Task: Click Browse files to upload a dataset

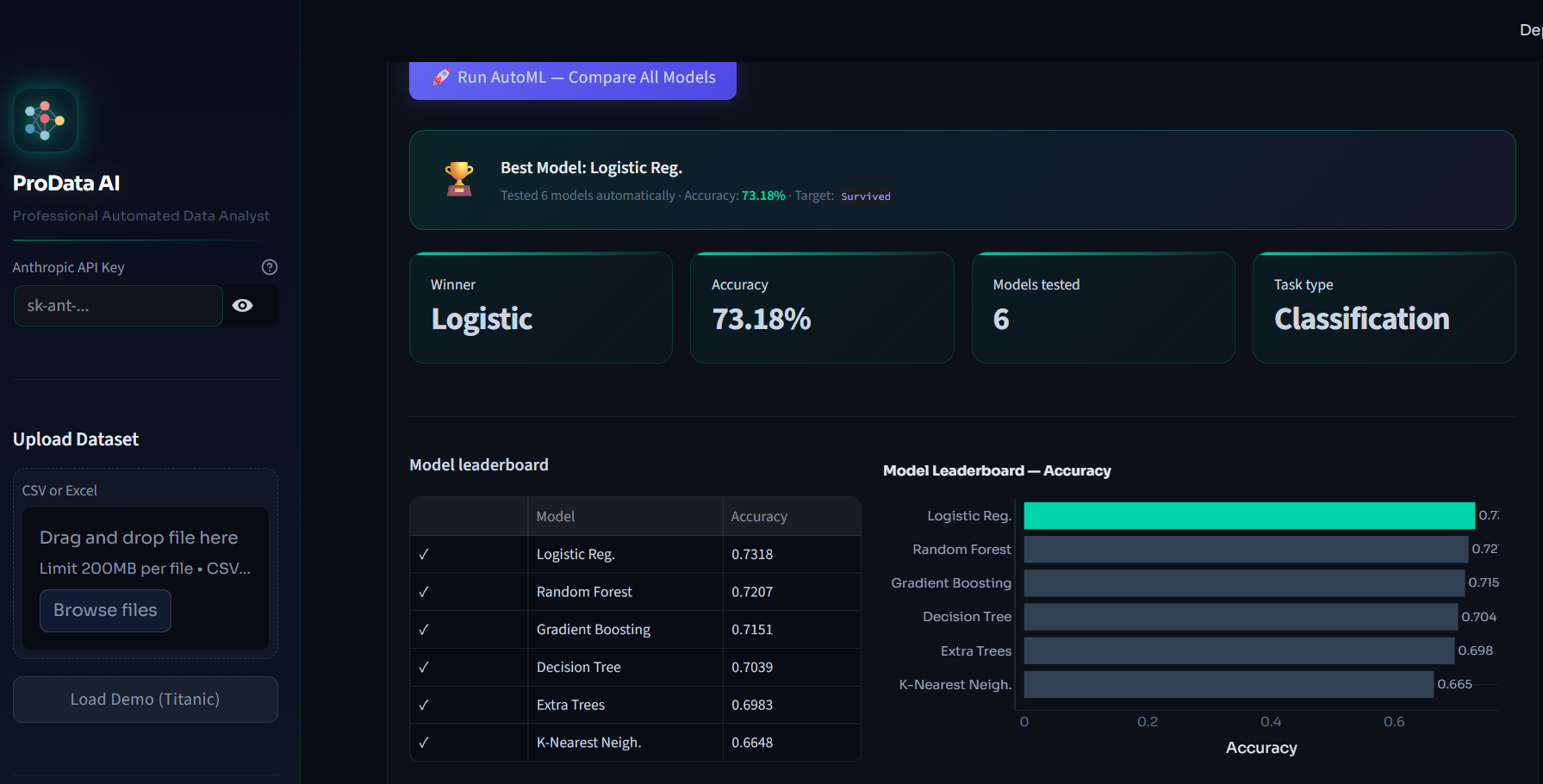Action: pos(104,610)
